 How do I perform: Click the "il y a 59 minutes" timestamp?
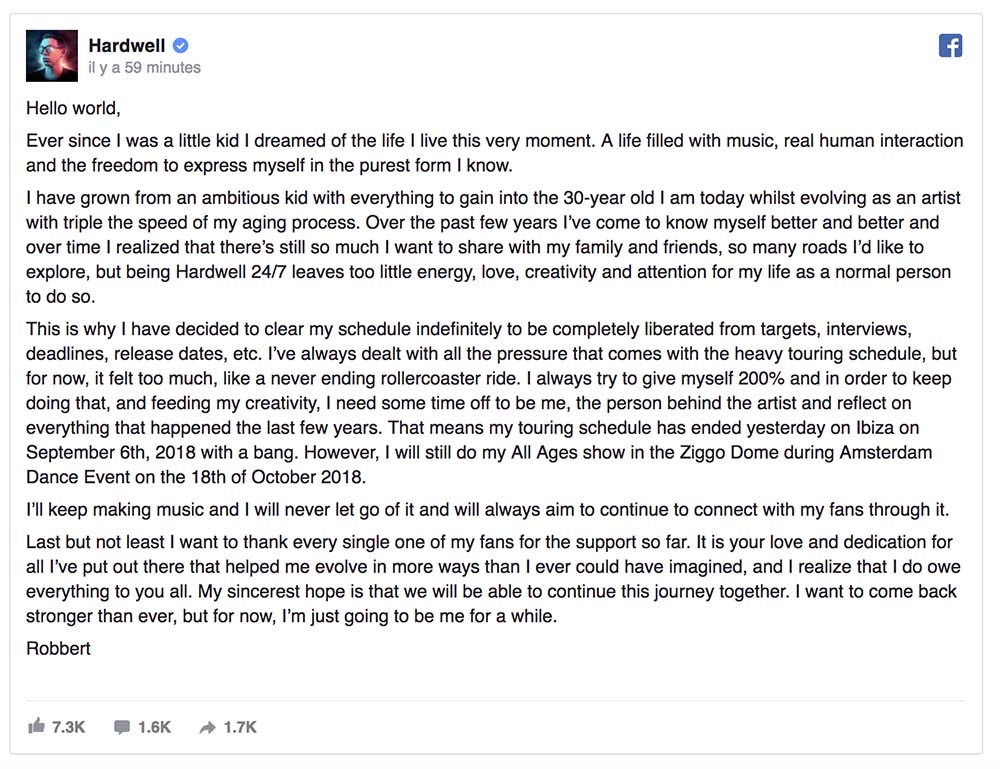pos(144,68)
